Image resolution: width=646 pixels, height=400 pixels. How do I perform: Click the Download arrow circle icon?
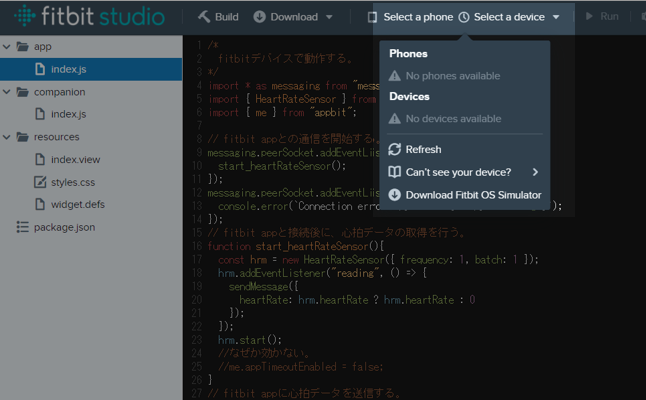260,16
